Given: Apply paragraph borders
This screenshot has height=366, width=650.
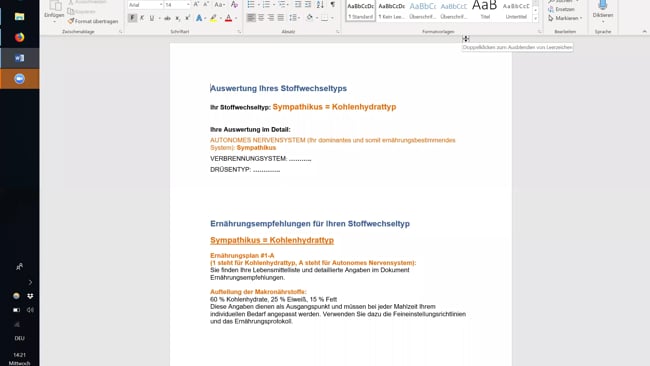Looking at the screenshot, I should (x=325, y=18).
